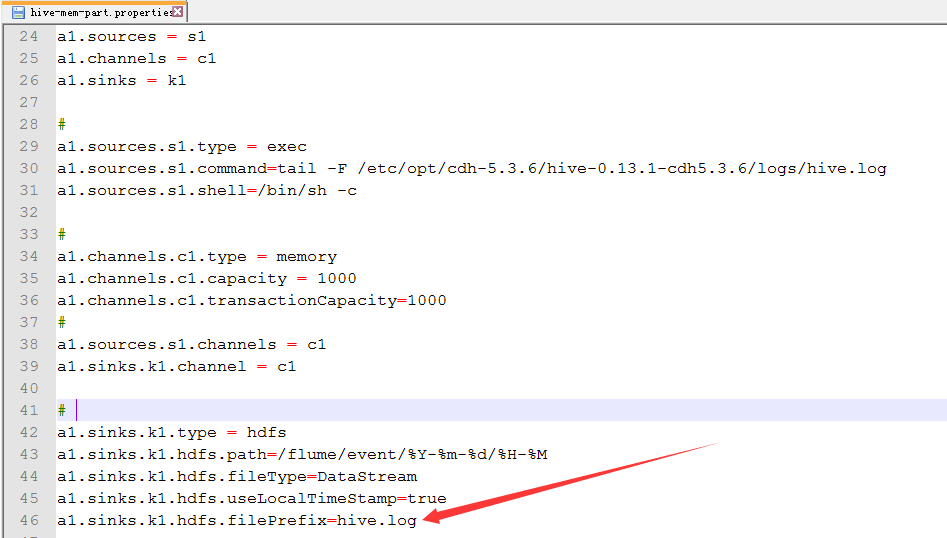Viewport: 947px width, 538px height.
Task: Click the highlighted comment '#' on line 41
Action: pyautogui.click(x=62, y=411)
